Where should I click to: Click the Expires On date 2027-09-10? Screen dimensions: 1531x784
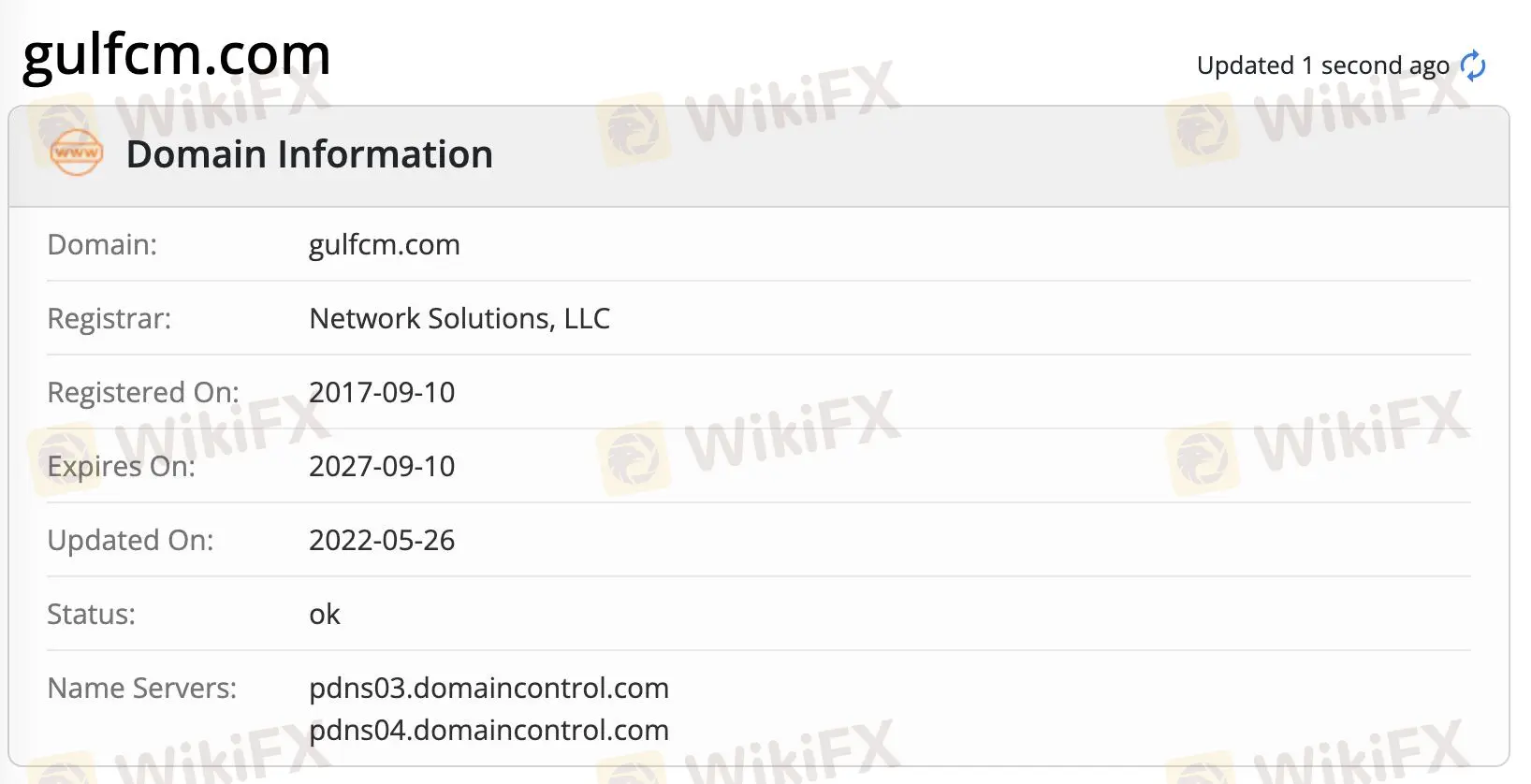click(382, 466)
